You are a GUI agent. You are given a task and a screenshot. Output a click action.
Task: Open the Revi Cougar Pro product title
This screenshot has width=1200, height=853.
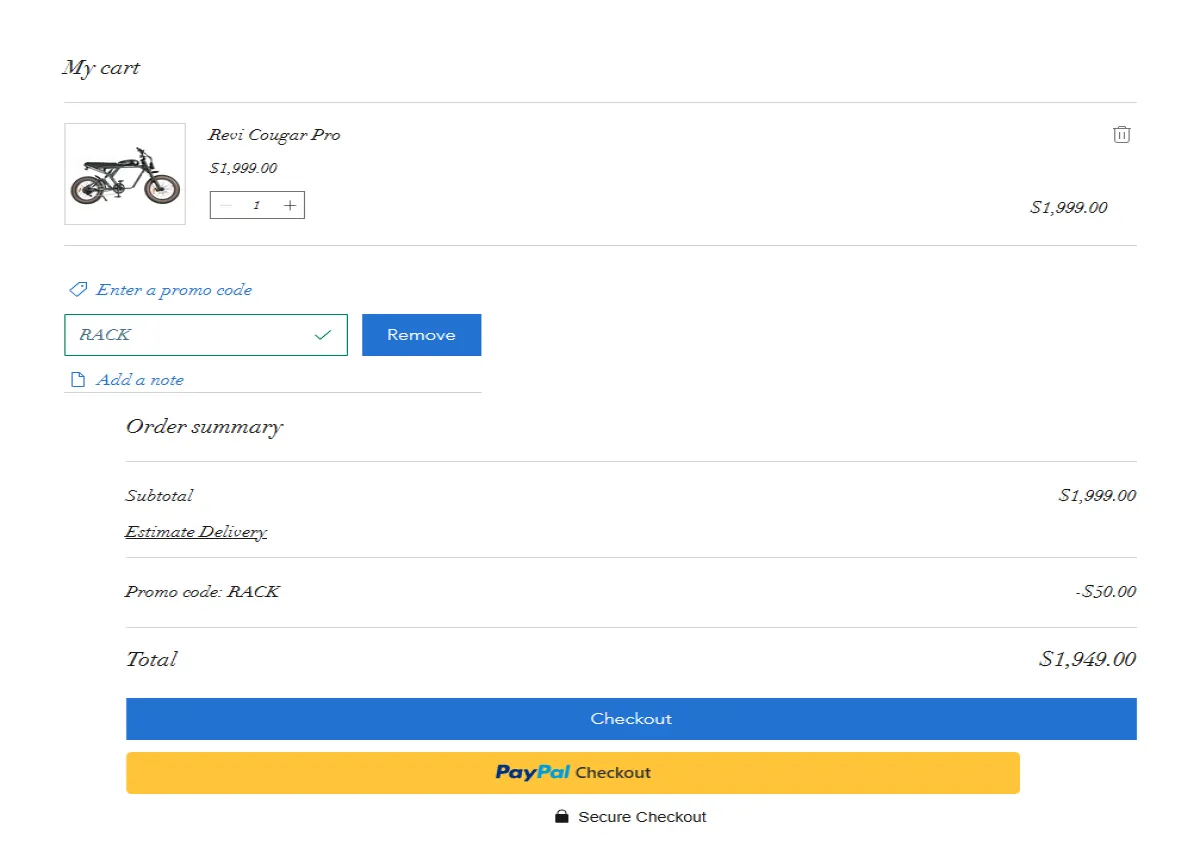coord(274,135)
